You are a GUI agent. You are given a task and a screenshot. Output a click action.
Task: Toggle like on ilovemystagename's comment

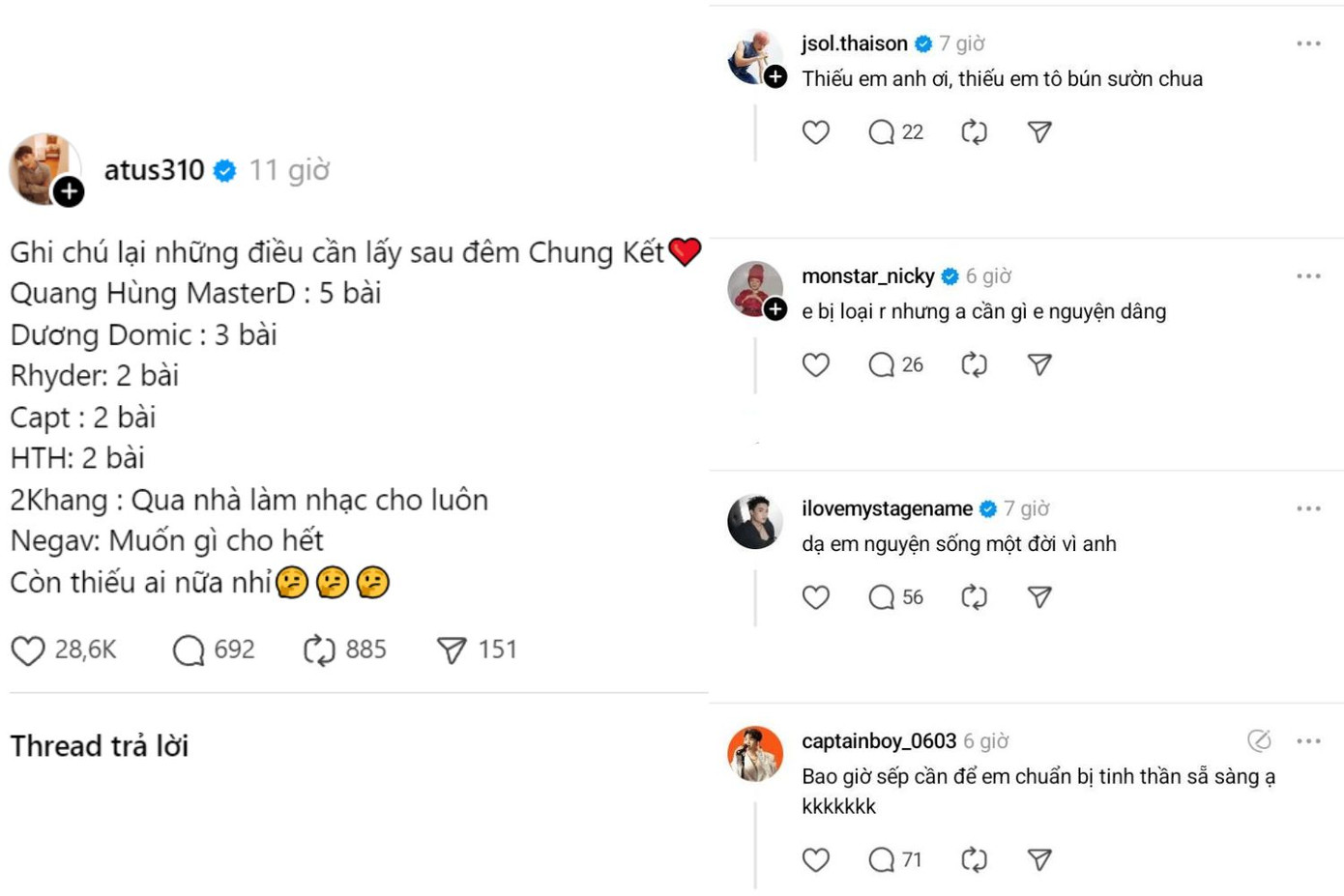click(816, 597)
